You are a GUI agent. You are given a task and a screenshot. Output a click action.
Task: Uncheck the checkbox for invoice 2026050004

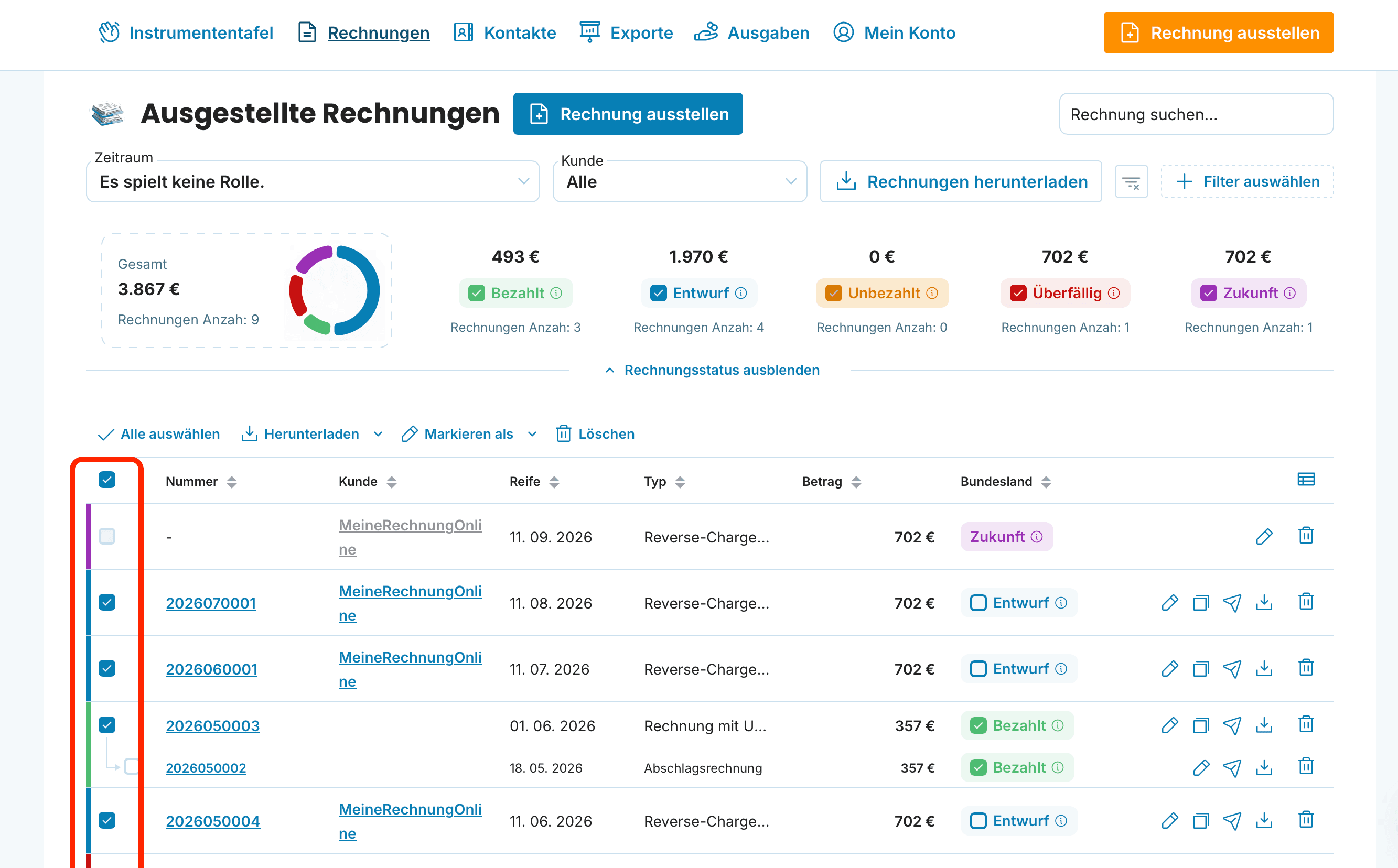click(107, 820)
